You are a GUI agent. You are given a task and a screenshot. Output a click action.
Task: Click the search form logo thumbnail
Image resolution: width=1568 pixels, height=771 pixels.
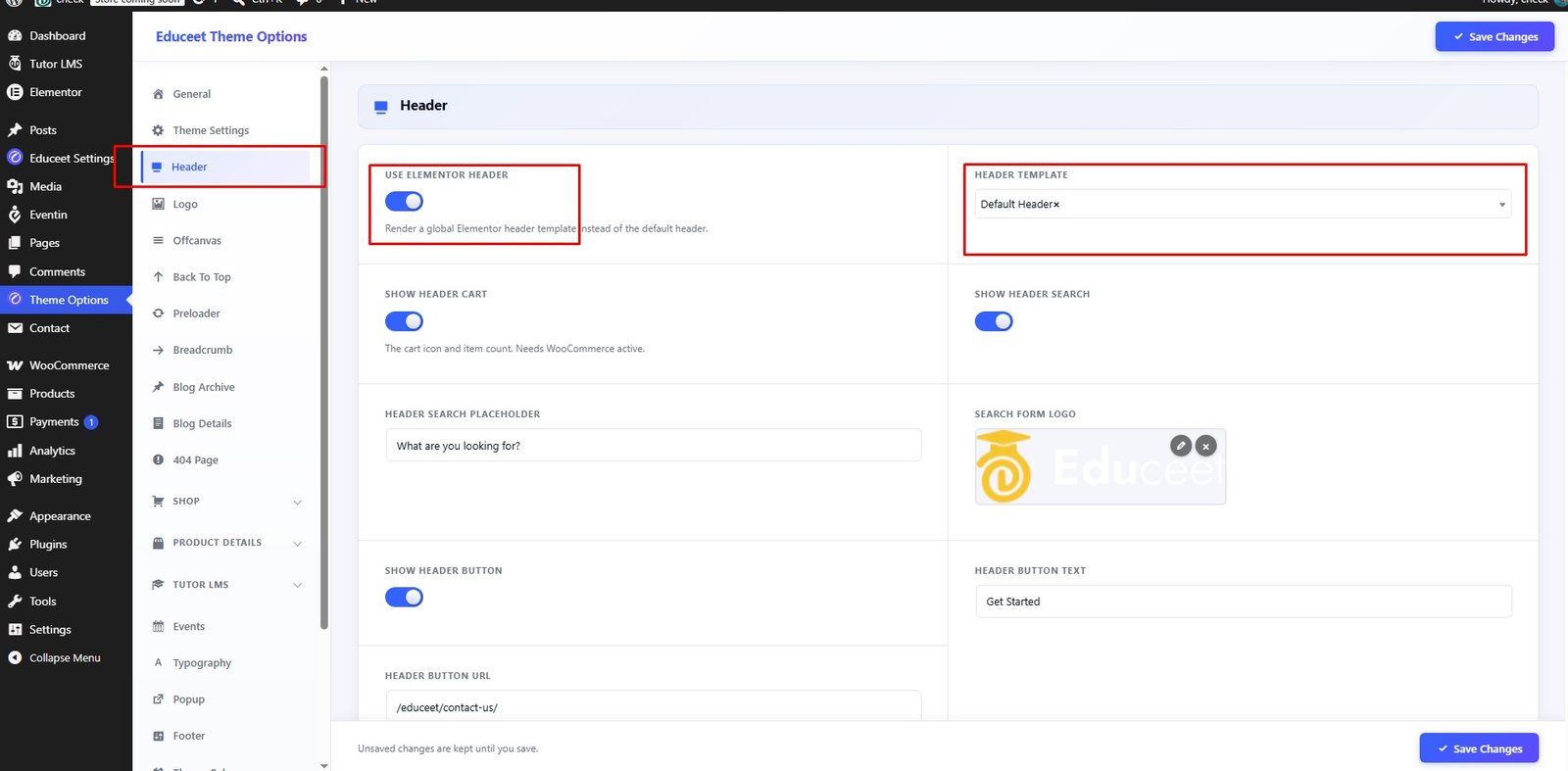pyautogui.click(x=1101, y=467)
